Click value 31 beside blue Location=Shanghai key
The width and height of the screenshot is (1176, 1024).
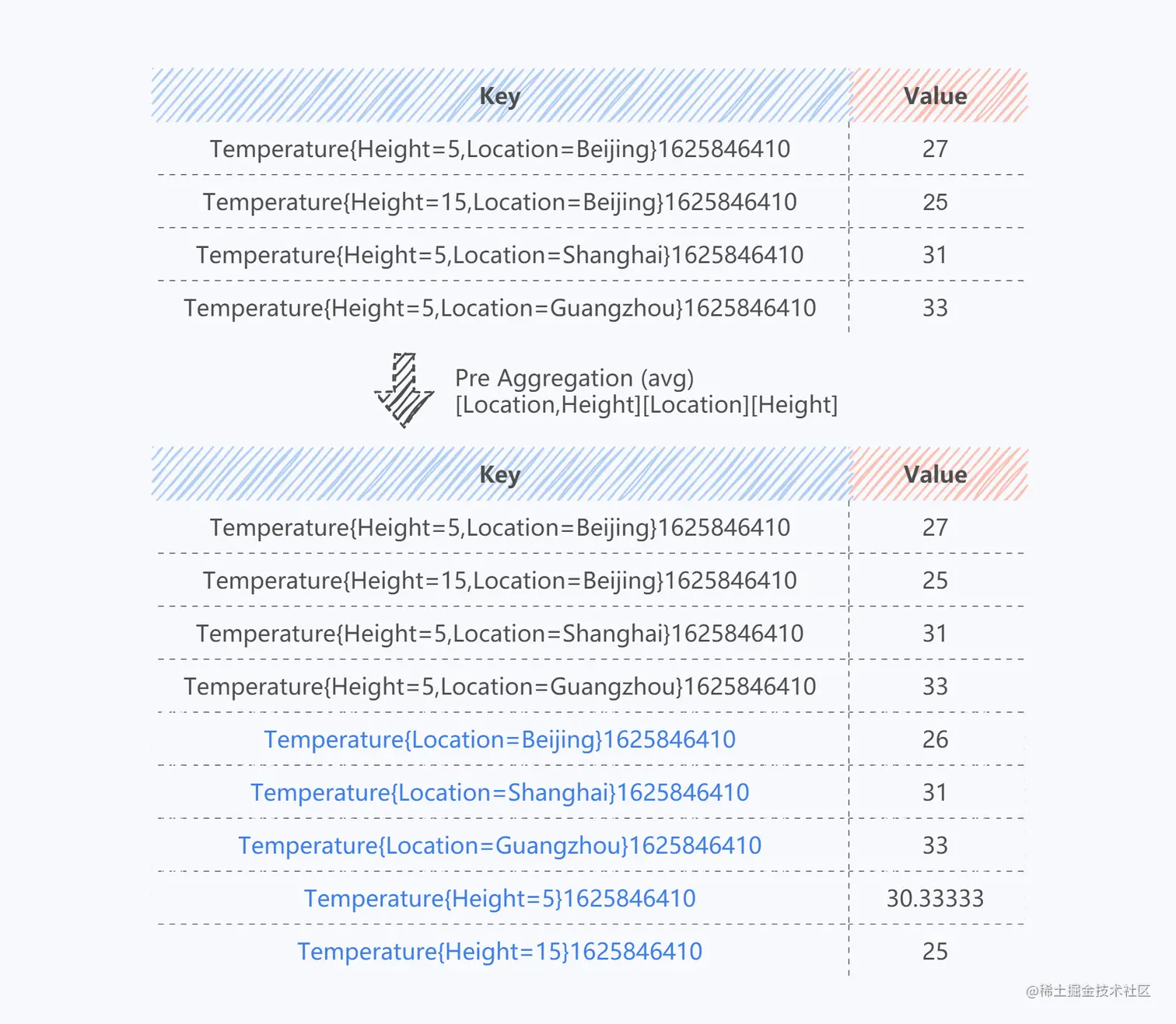coord(935,792)
